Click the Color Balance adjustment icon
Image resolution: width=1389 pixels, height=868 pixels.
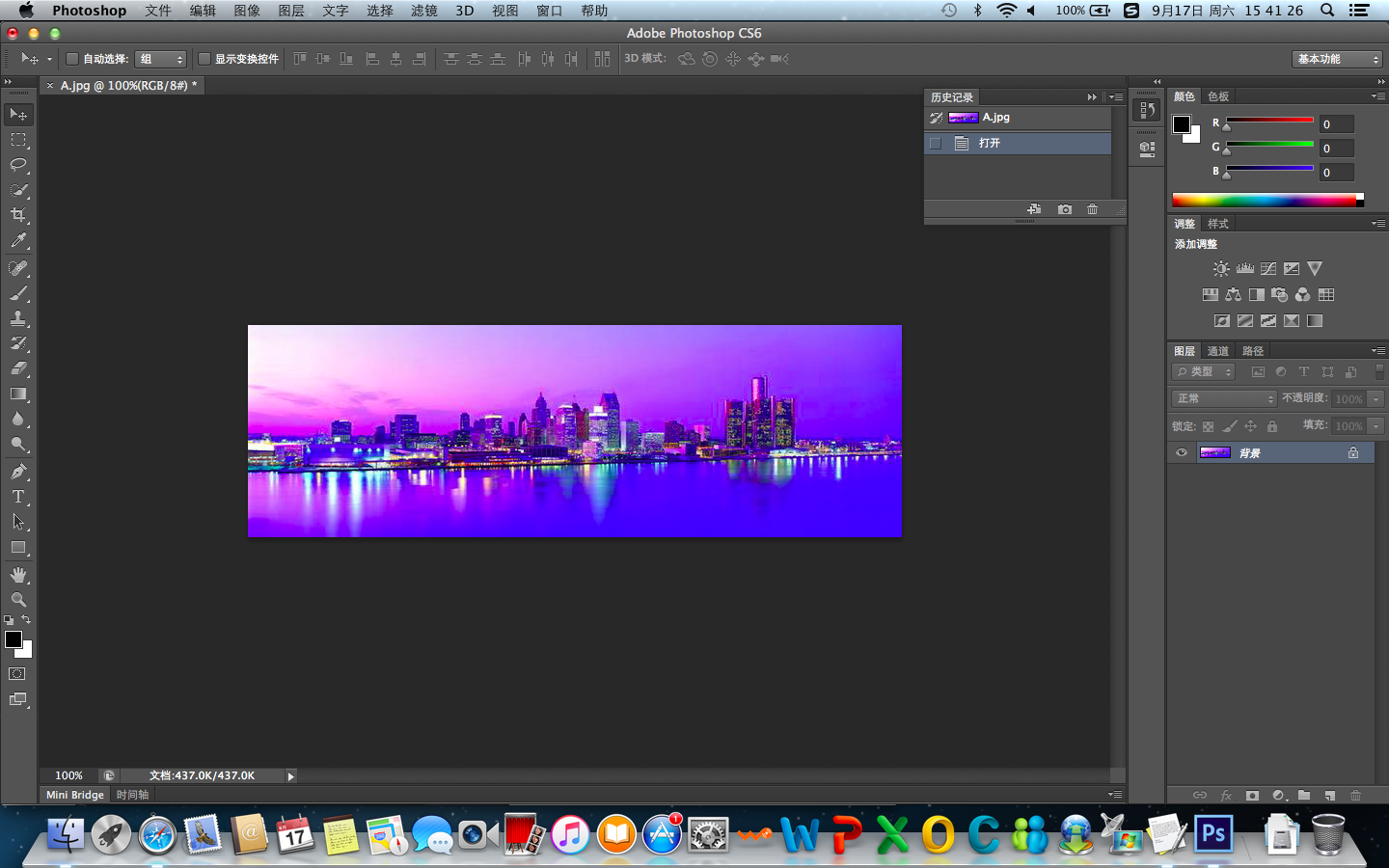pos(1234,295)
